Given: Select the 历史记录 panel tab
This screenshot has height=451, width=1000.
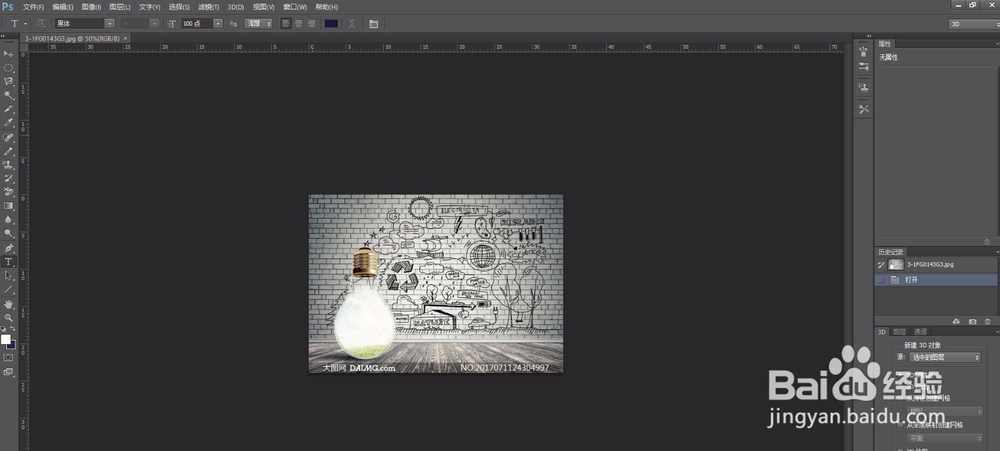Looking at the screenshot, I should (x=890, y=252).
